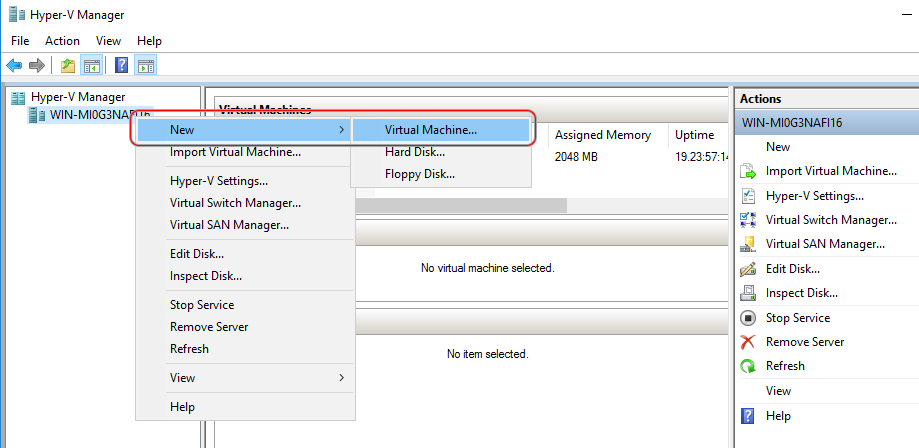
Task: Select Virtual Switch Manager... in context menu
Action: click(x=245, y=203)
